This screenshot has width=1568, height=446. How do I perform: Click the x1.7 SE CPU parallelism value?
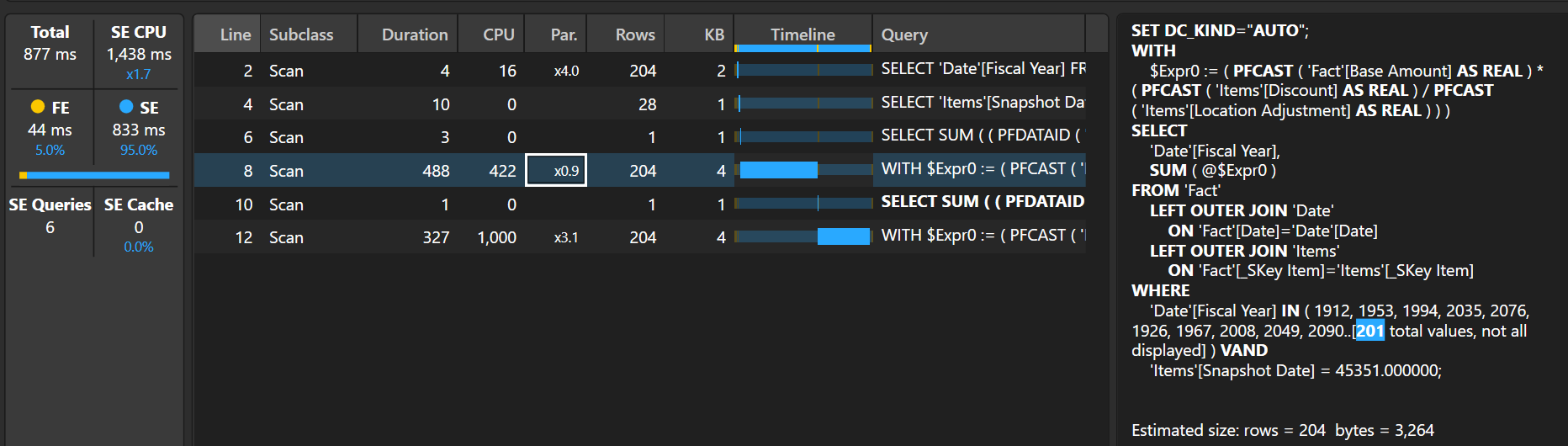point(139,74)
